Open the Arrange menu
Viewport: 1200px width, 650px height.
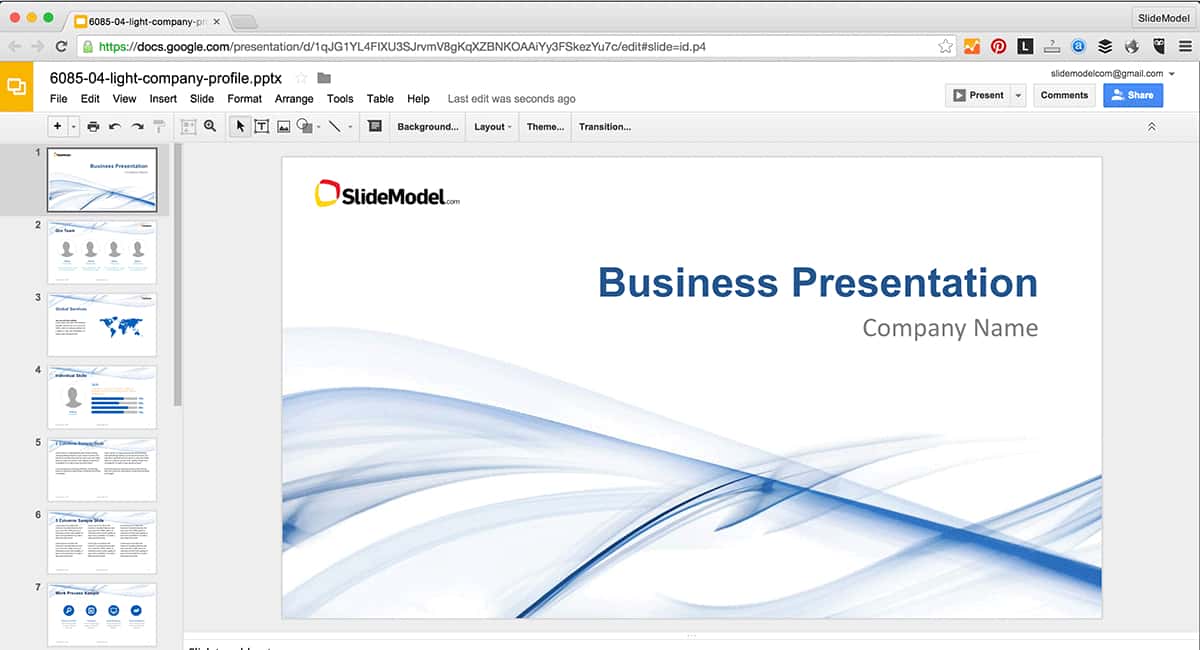[x=294, y=99]
